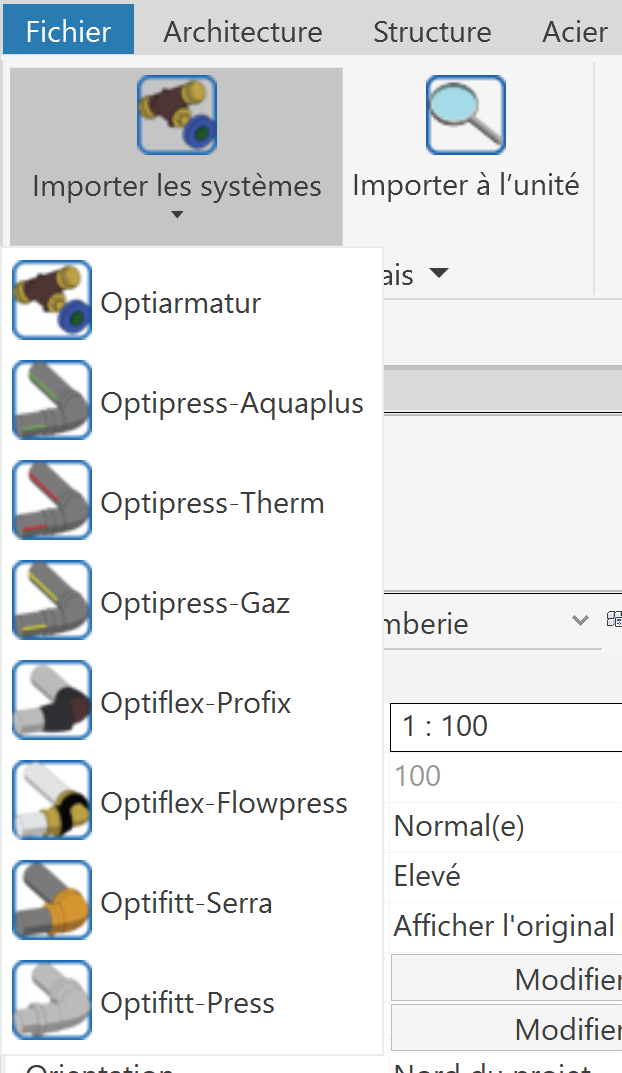This screenshot has height=1073, width=622.
Task: Click the Optiarmatur valve icon
Action: (x=52, y=301)
